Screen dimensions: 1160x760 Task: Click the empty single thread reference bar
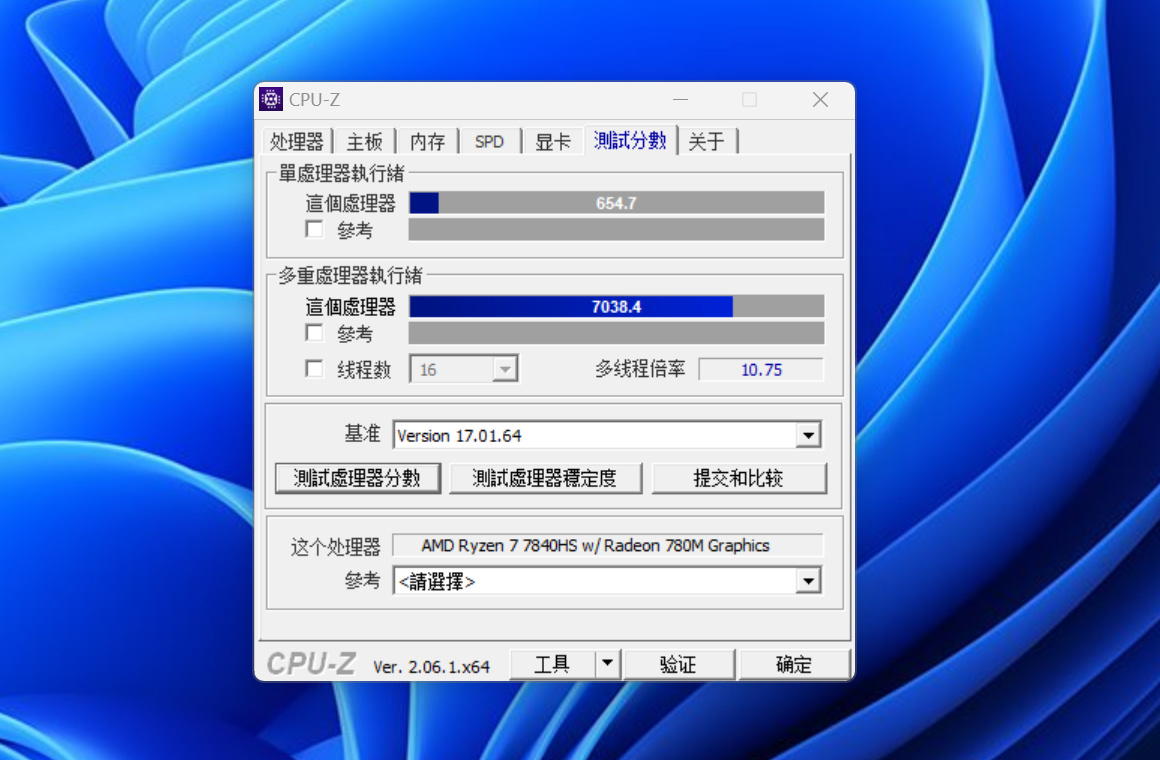tap(616, 229)
